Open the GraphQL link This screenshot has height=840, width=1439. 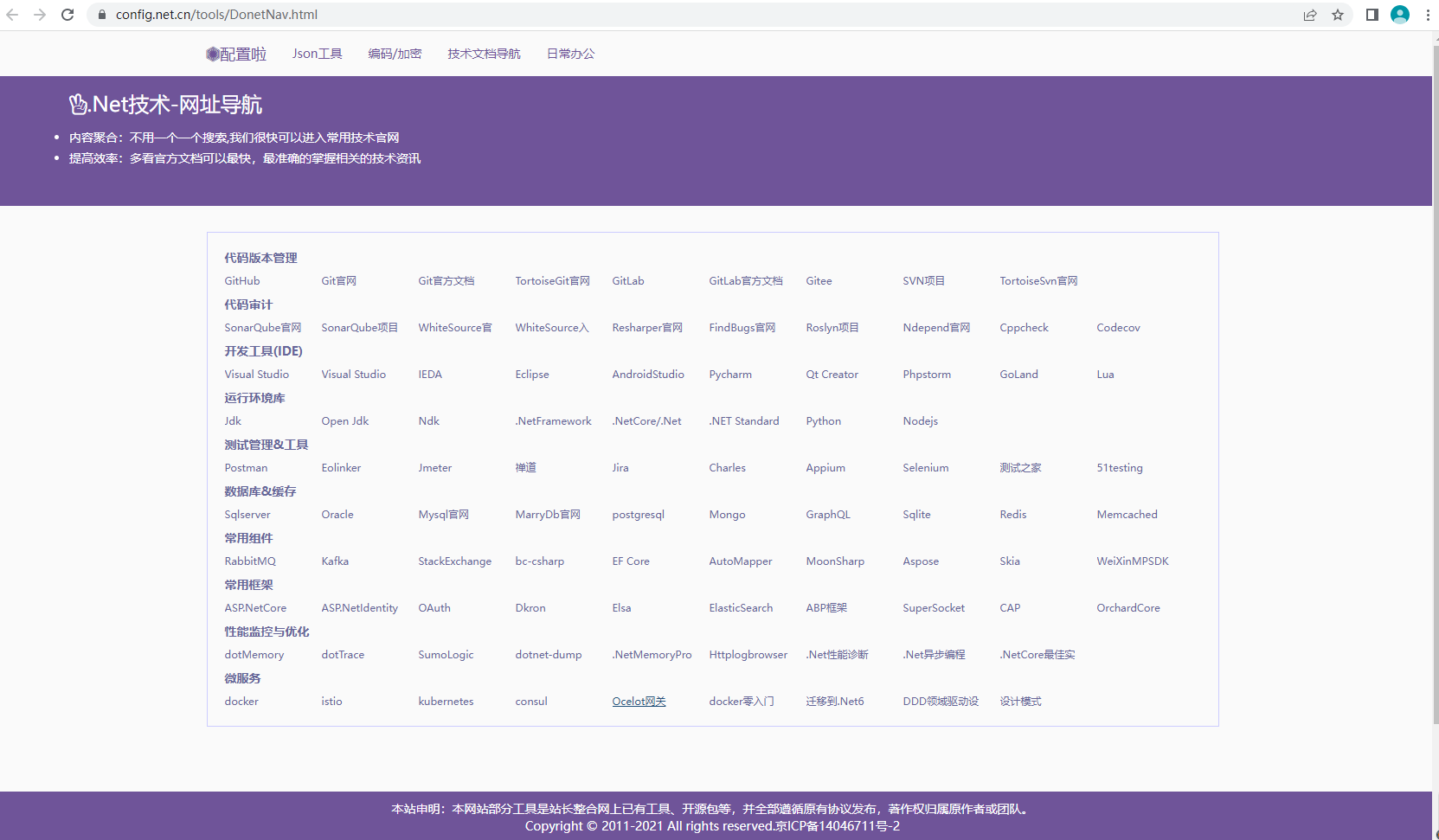tap(828, 515)
